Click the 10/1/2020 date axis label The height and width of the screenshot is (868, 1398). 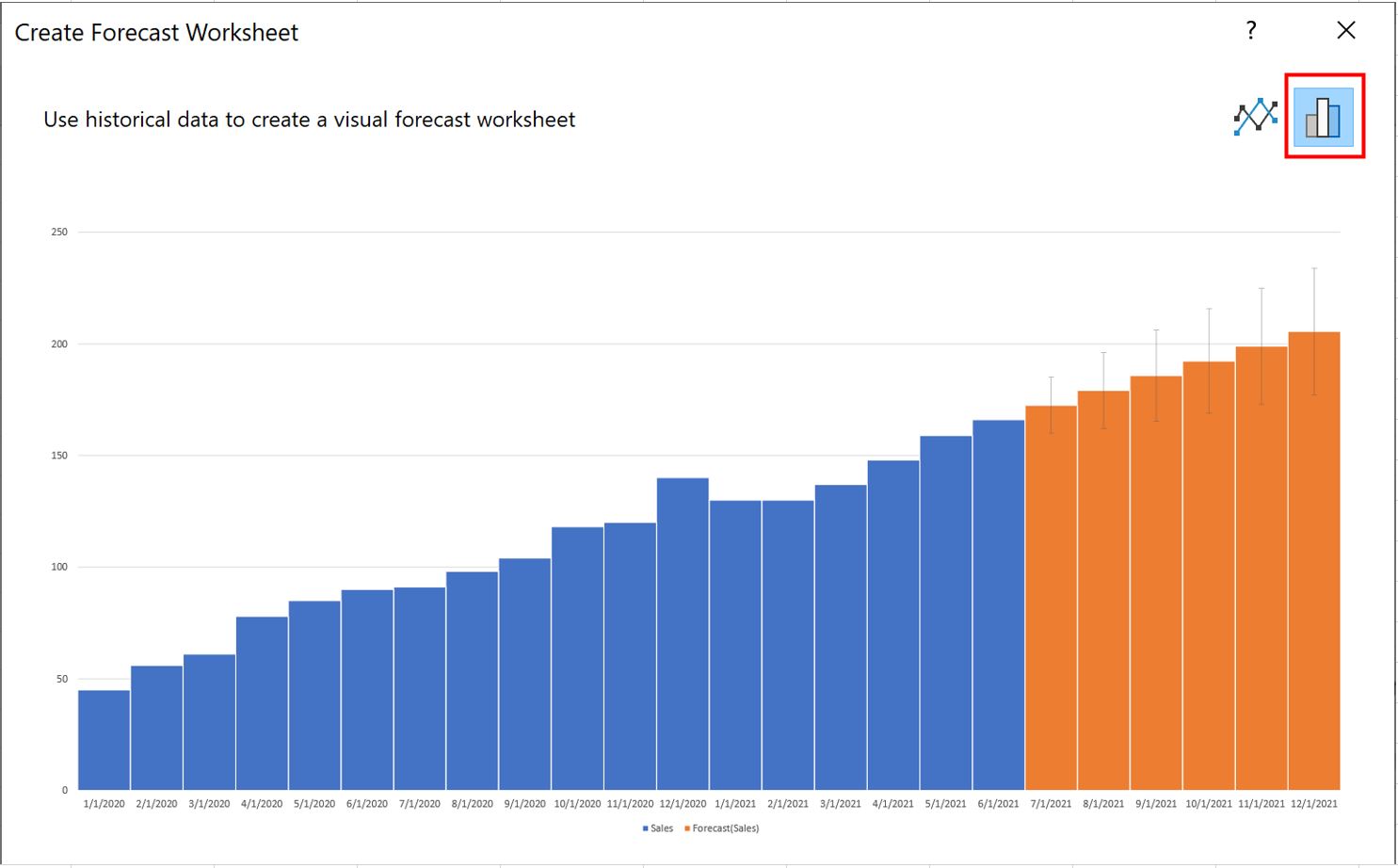point(577,804)
